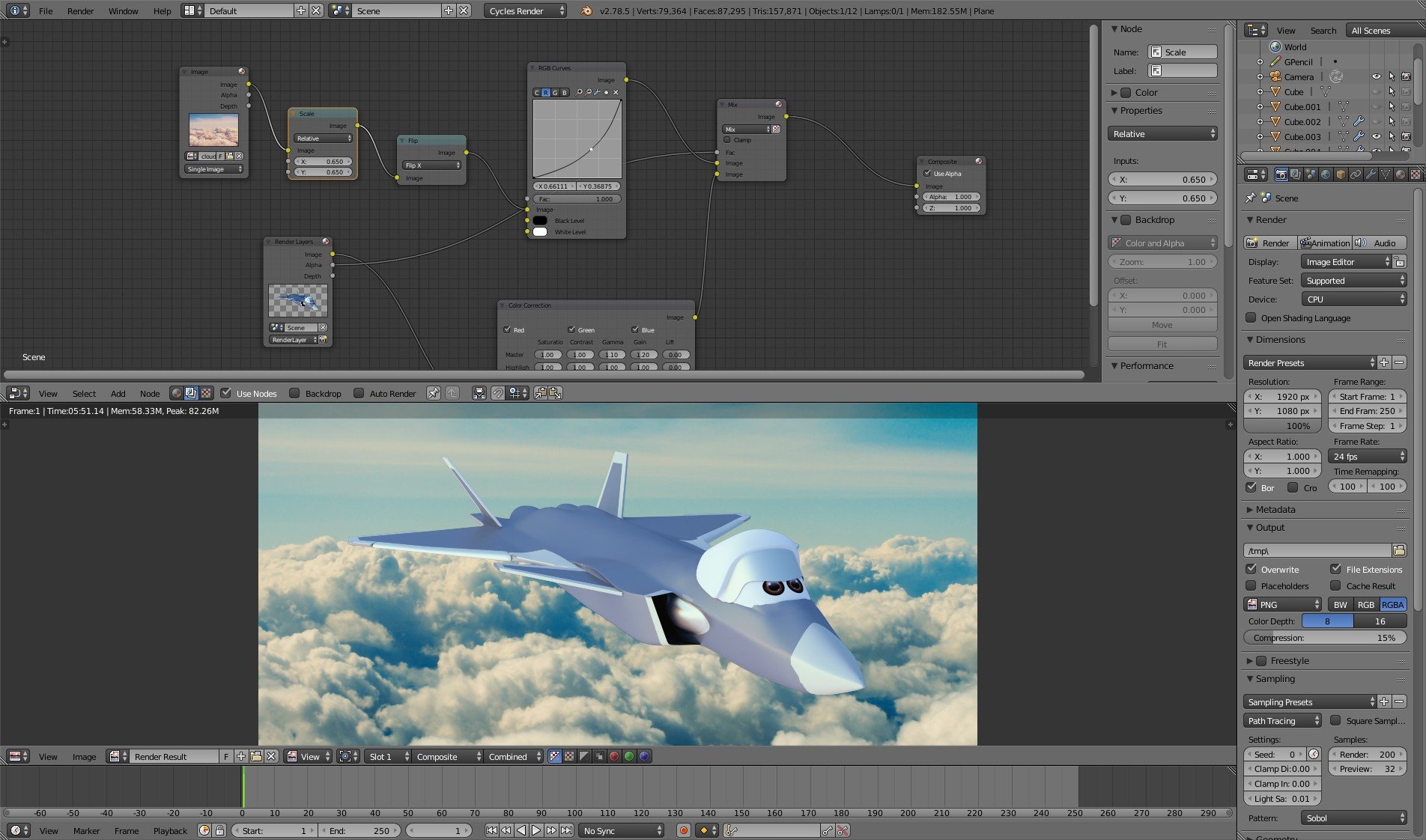Open the Path Tracing integrator dropdown
Screen dimensions: 1426x840
[x=1283, y=720]
